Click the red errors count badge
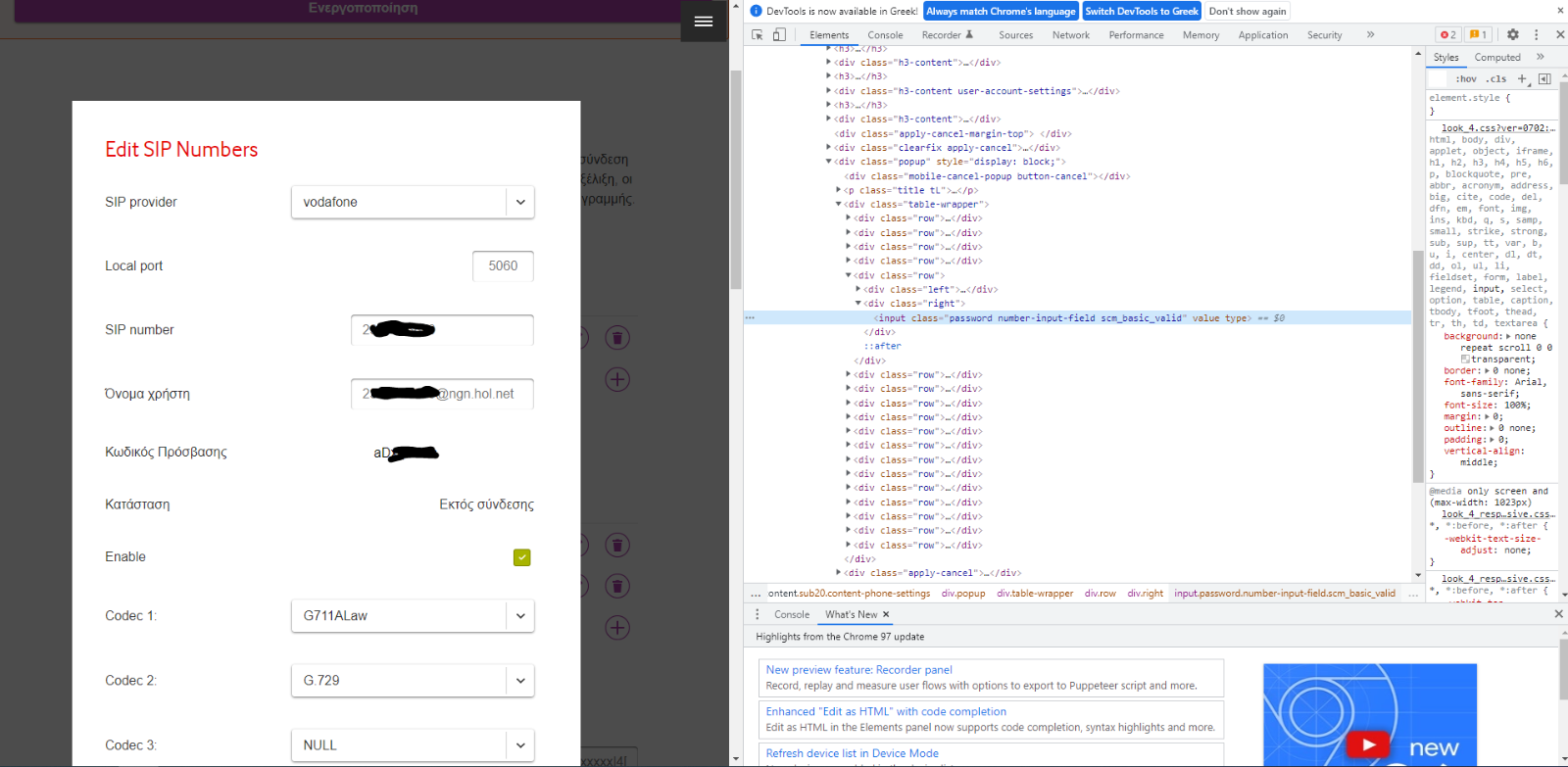 tap(1447, 34)
